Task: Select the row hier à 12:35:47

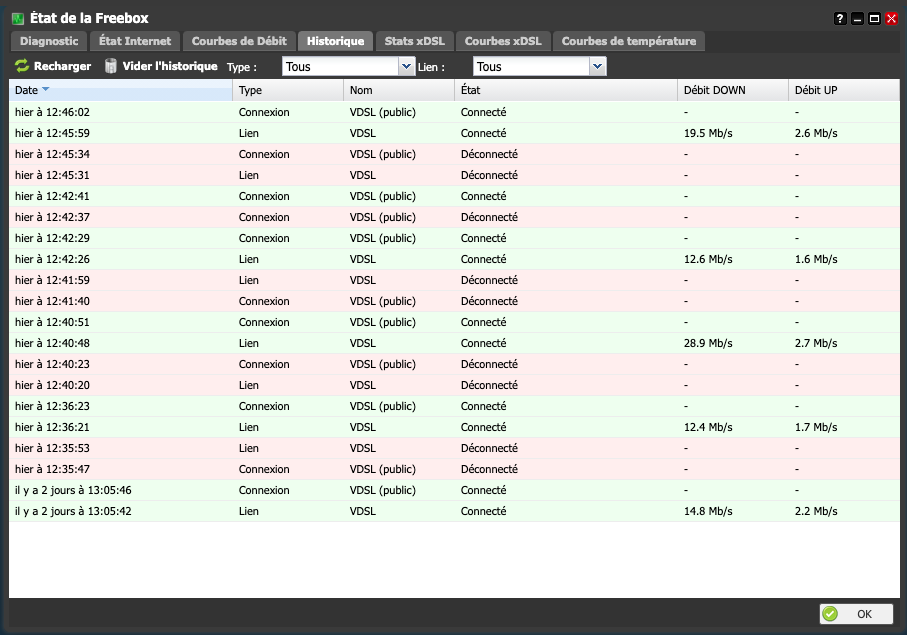Action: click(x=454, y=469)
